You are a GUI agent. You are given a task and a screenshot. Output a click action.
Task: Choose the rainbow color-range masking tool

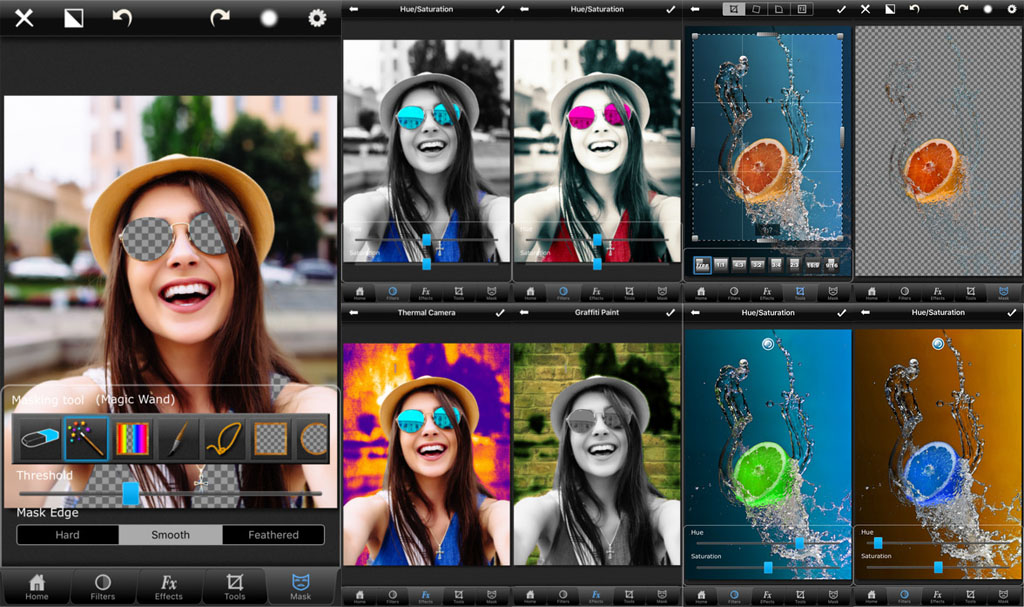click(132, 438)
